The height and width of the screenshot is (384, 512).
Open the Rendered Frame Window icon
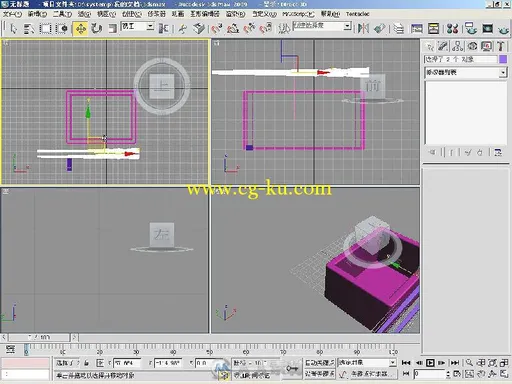pos(487,29)
